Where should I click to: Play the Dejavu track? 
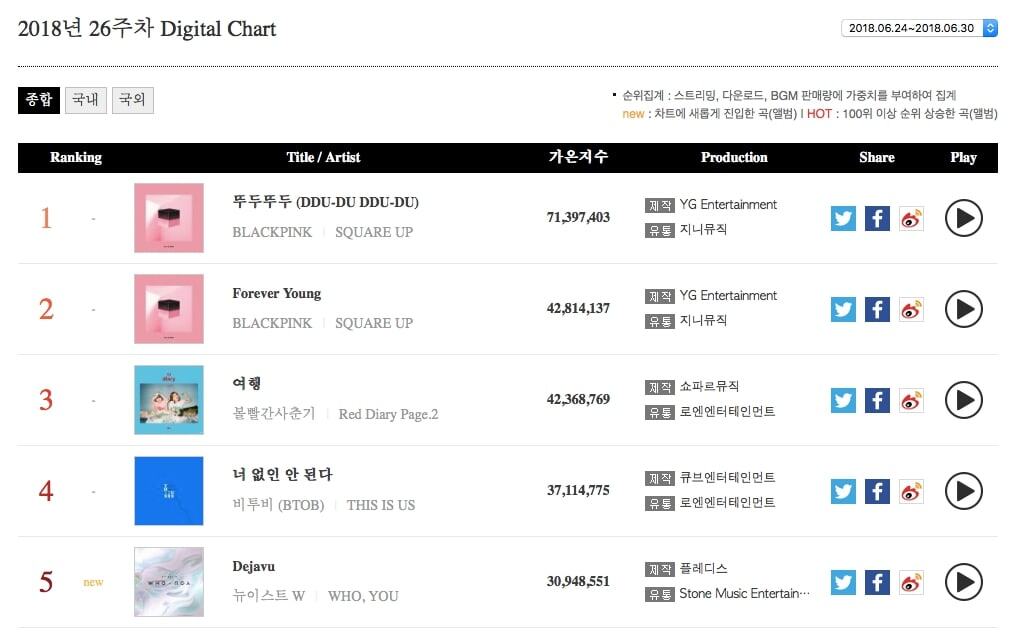[x=963, y=582]
